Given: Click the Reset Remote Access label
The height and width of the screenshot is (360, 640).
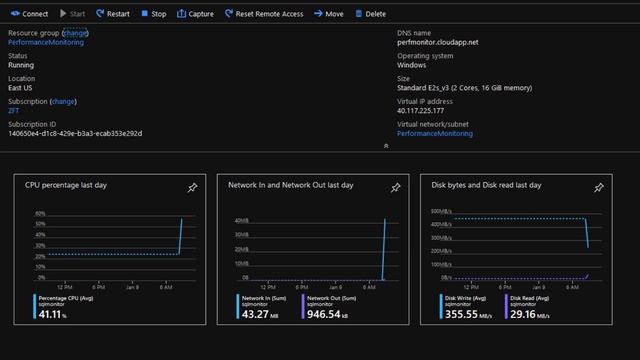Looking at the screenshot, I should point(269,14).
